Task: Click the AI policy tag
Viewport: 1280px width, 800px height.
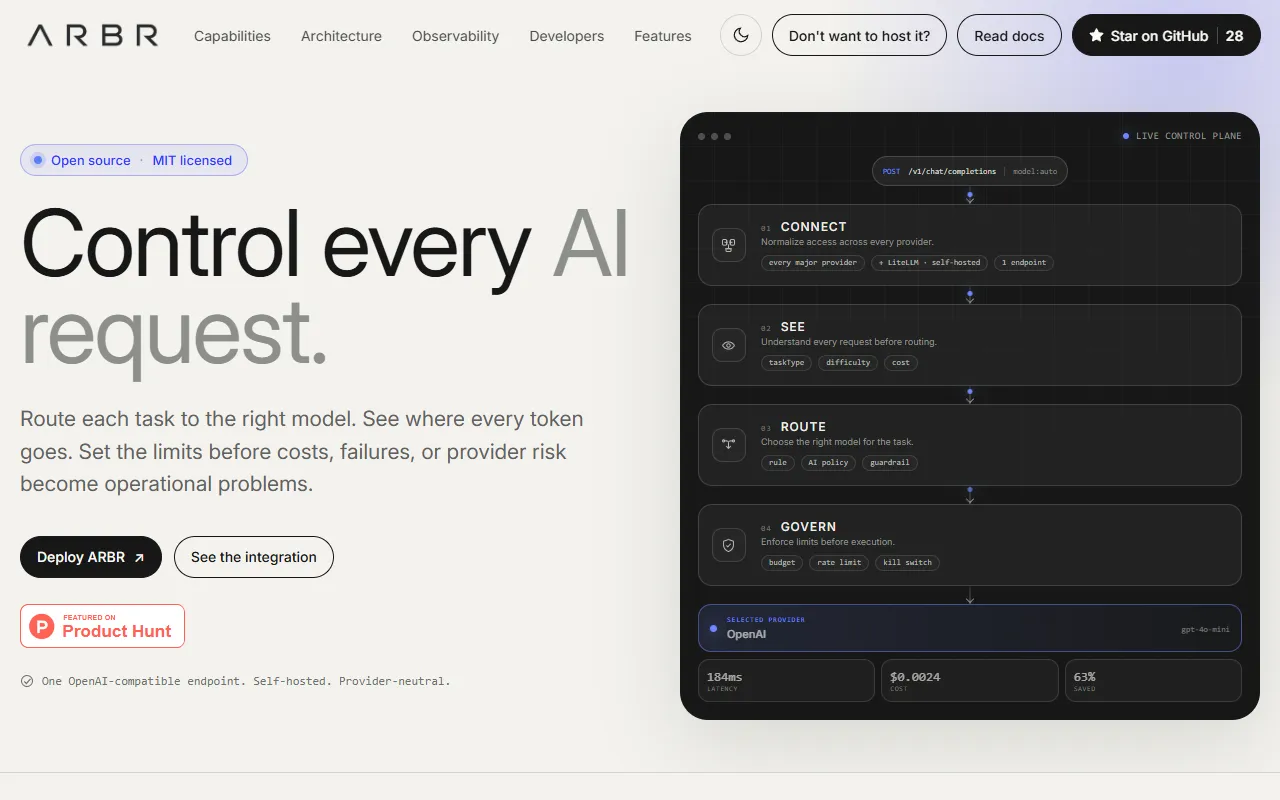Action: (x=828, y=463)
